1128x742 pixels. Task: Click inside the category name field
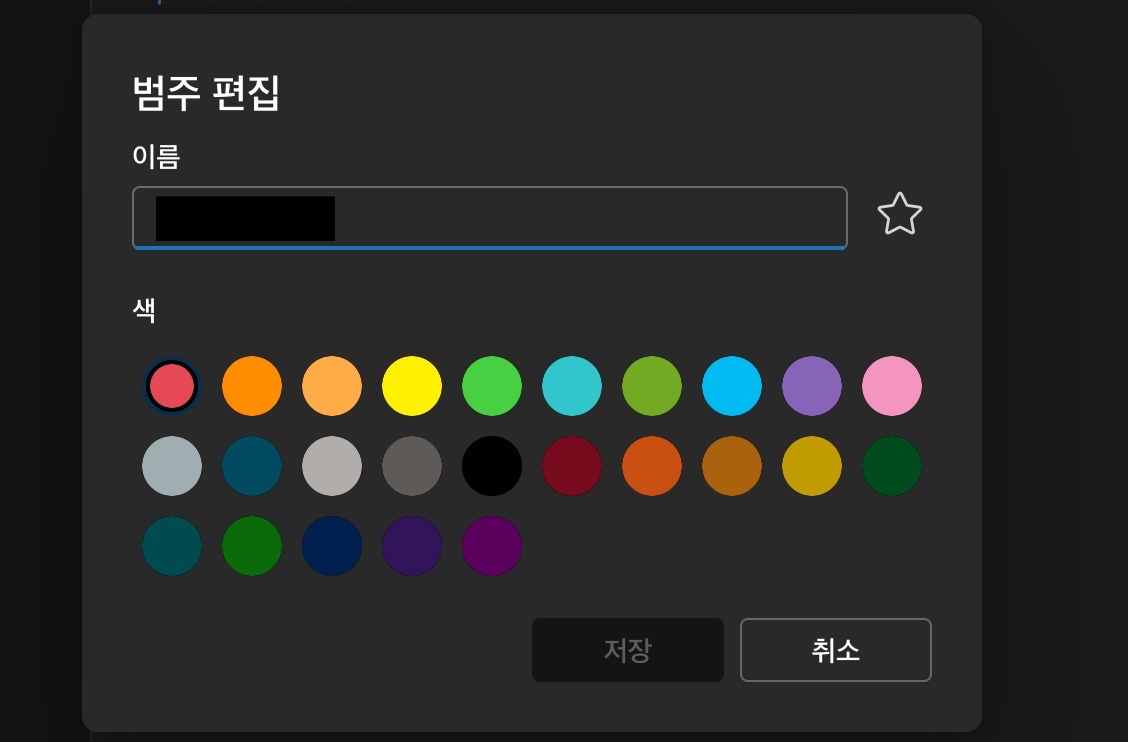click(489, 217)
